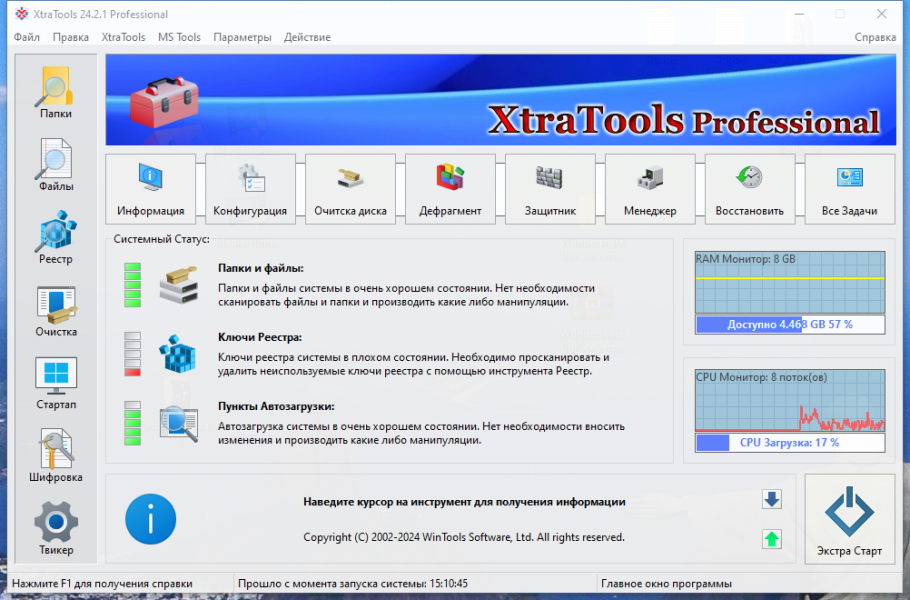
Task: Click the Экстра Старт button
Action: [850, 519]
